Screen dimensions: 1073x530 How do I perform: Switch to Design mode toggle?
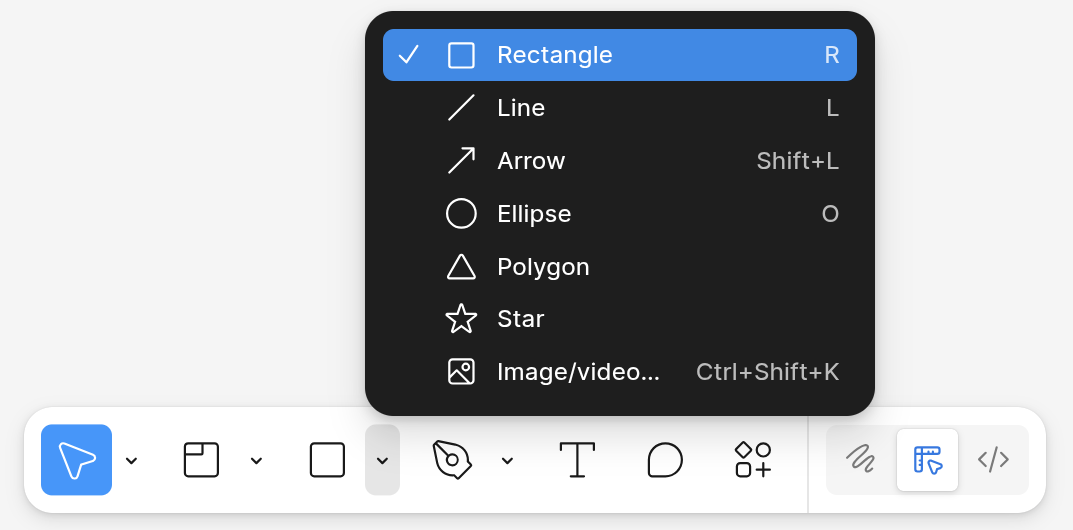[x=927, y=460]
